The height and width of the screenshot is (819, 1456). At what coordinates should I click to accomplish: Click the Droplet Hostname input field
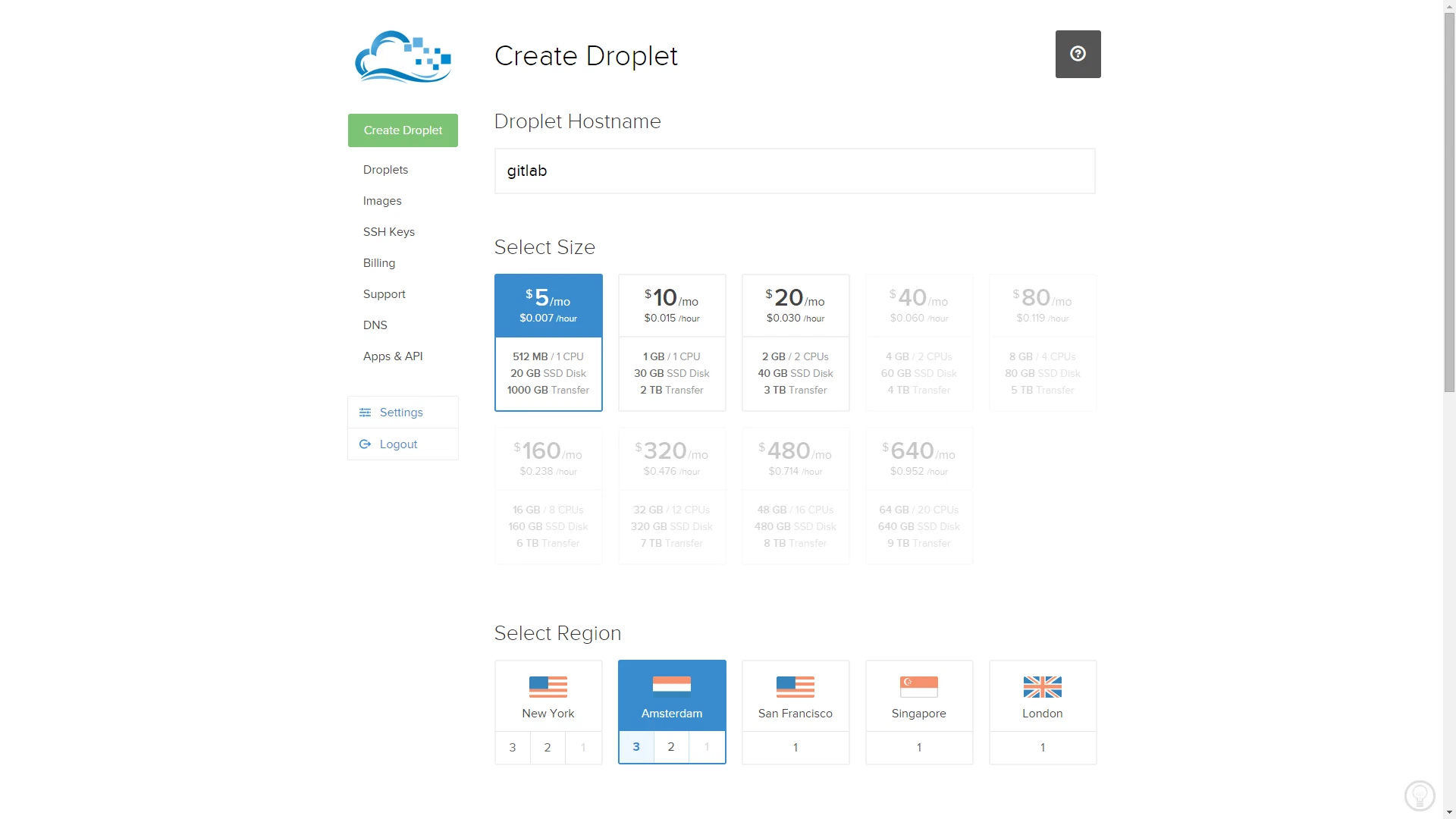pyautogui.click(x=795, y=171)
